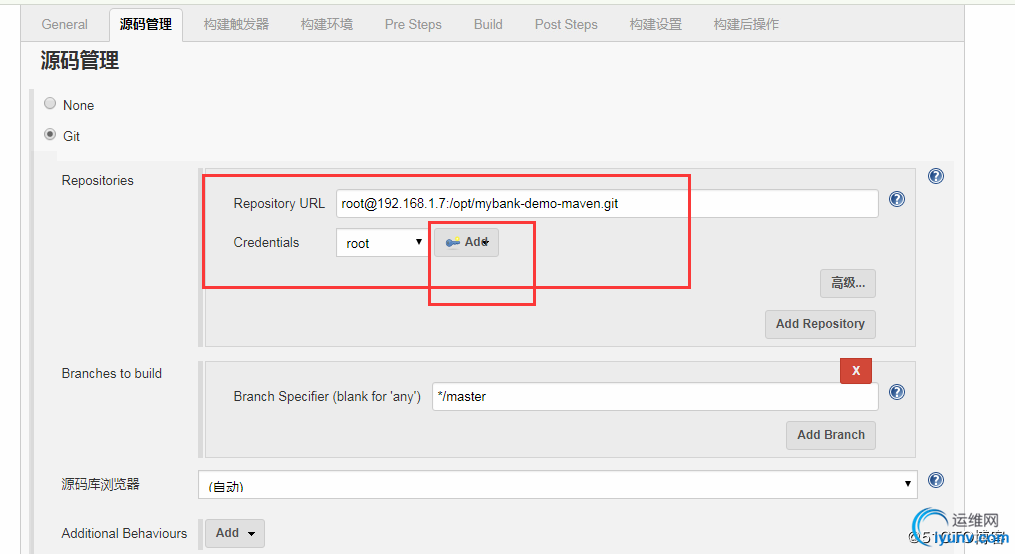
Task: Click the Credentials label
Action: pyautogui.click(x=266, y=243)
